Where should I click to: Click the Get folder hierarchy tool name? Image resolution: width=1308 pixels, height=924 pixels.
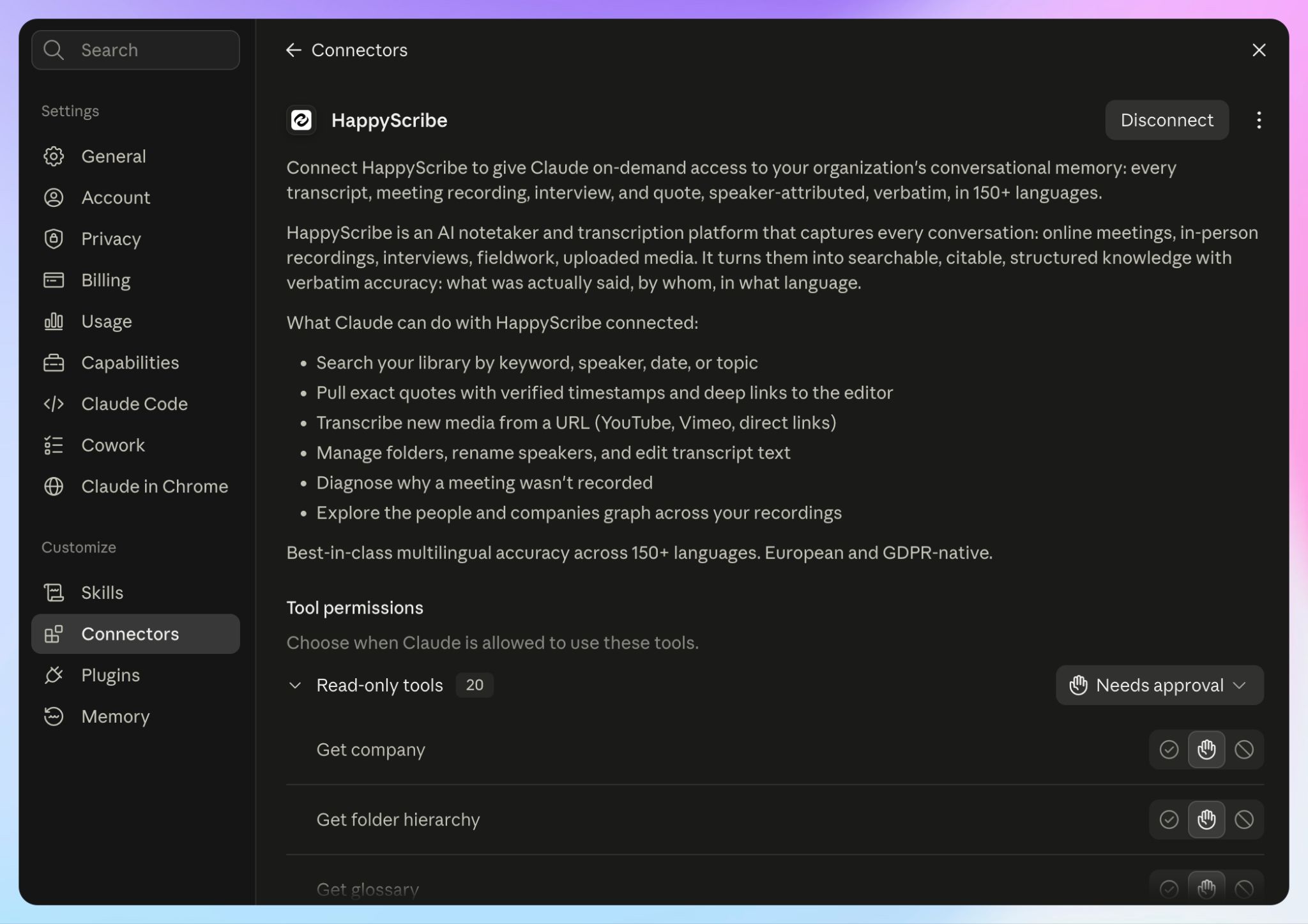(x=398, y=820)
